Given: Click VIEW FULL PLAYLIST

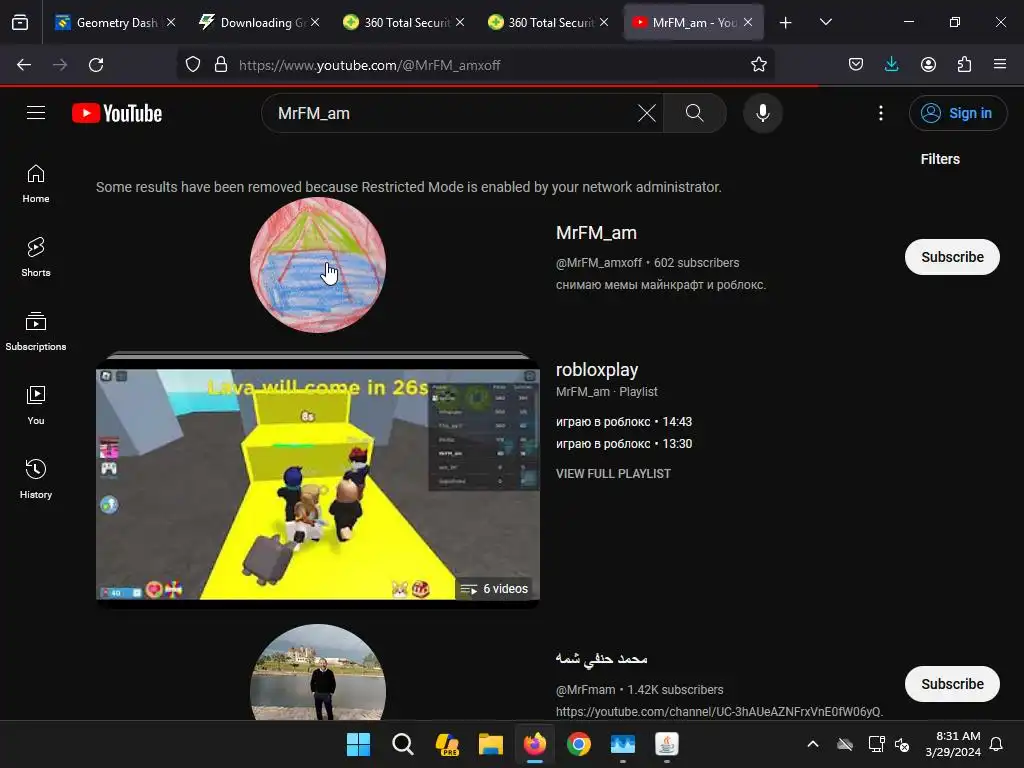Looking at the screenshot, I should (x=613, y=473).
